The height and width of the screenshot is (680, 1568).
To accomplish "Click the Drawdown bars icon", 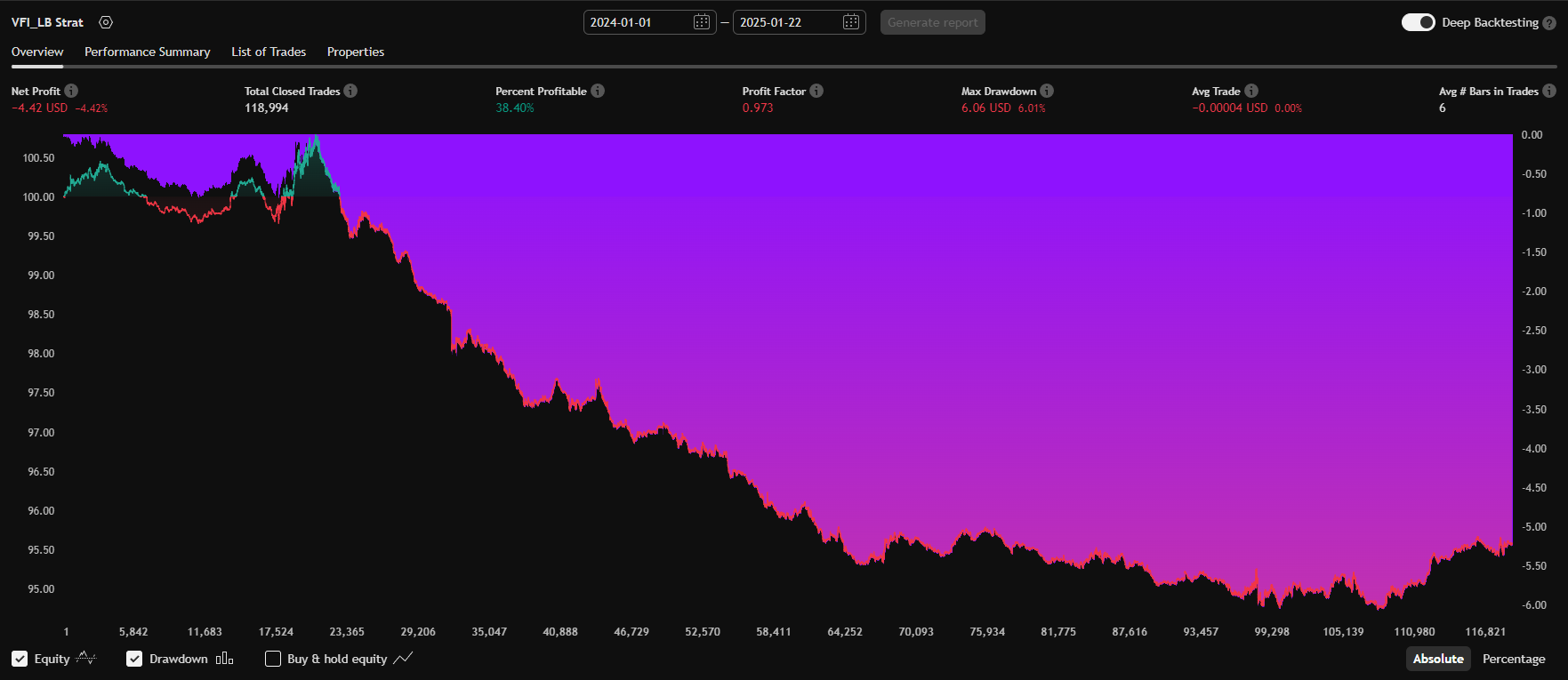I will pyautogui.click(x=225, y=658).
